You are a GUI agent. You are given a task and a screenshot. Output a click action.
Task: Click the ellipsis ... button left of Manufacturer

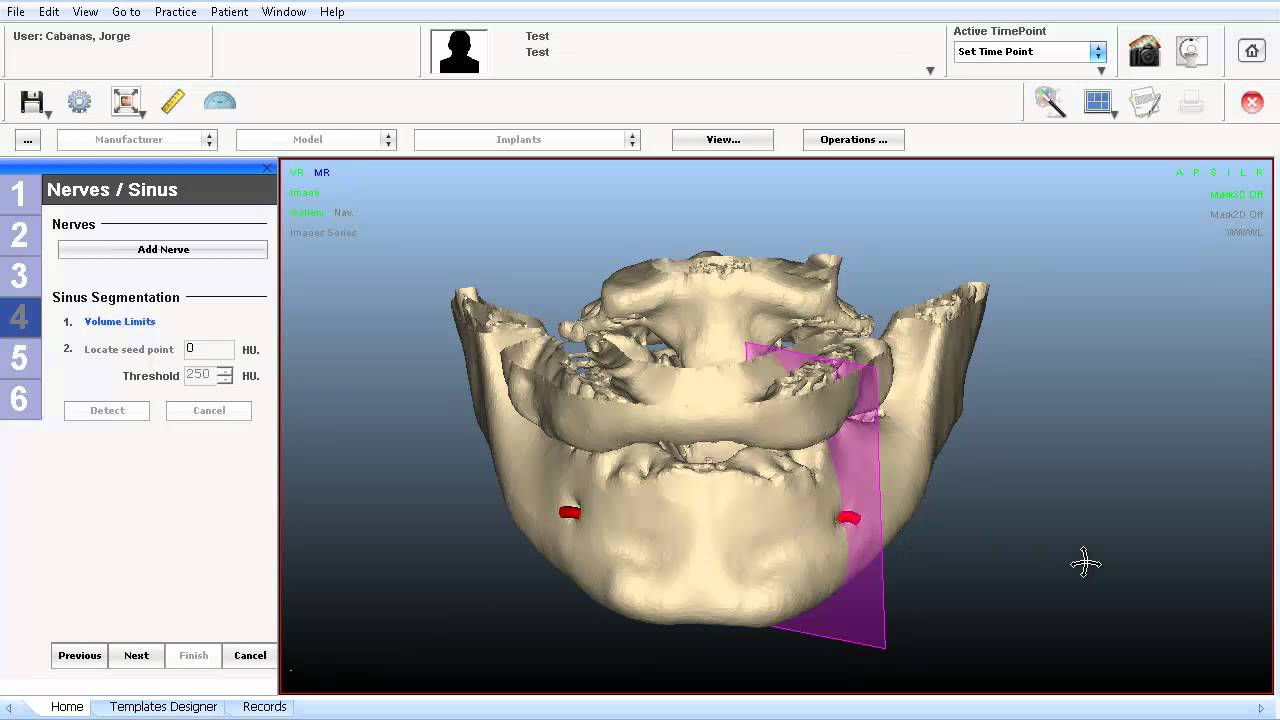[28, 140]
